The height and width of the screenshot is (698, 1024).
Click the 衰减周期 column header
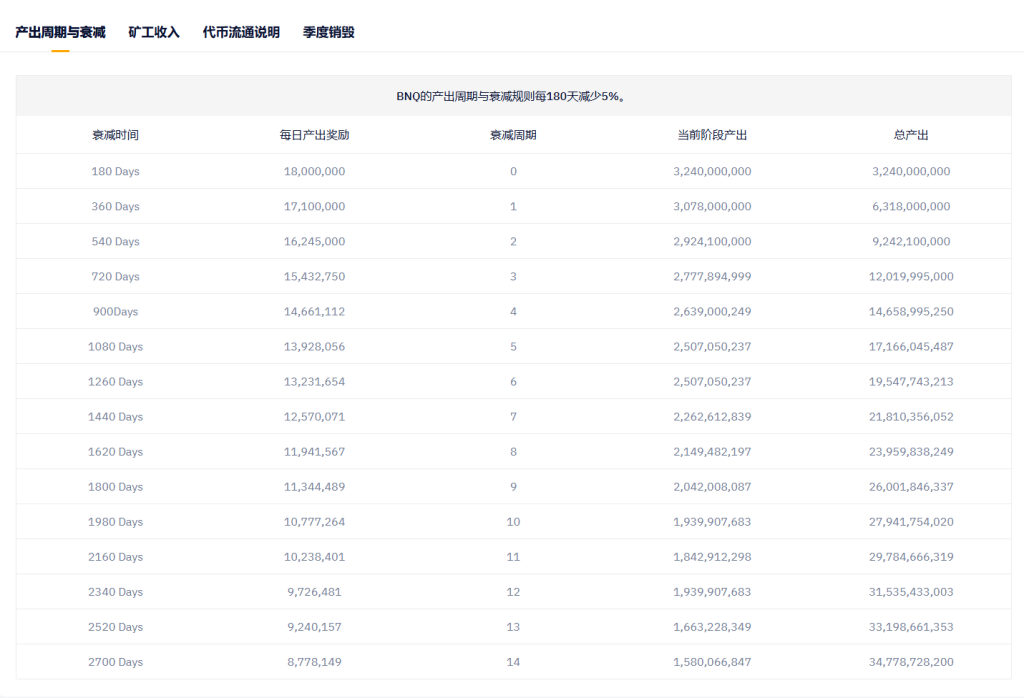(513, 135)
